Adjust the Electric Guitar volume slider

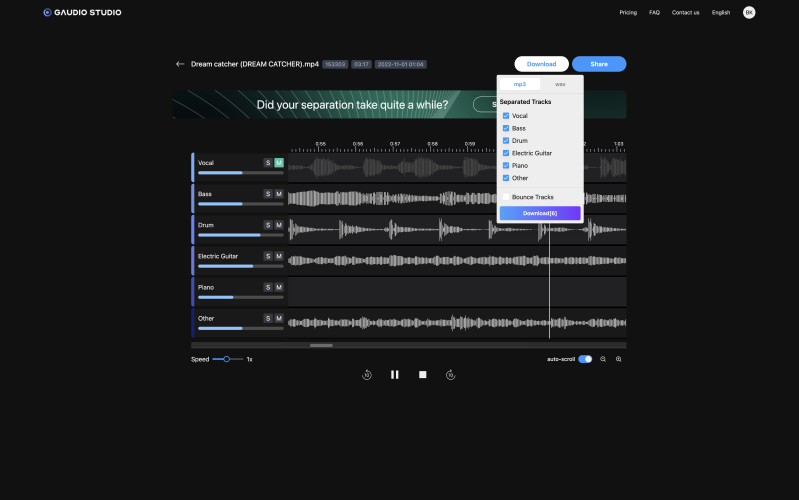(241, 266)
